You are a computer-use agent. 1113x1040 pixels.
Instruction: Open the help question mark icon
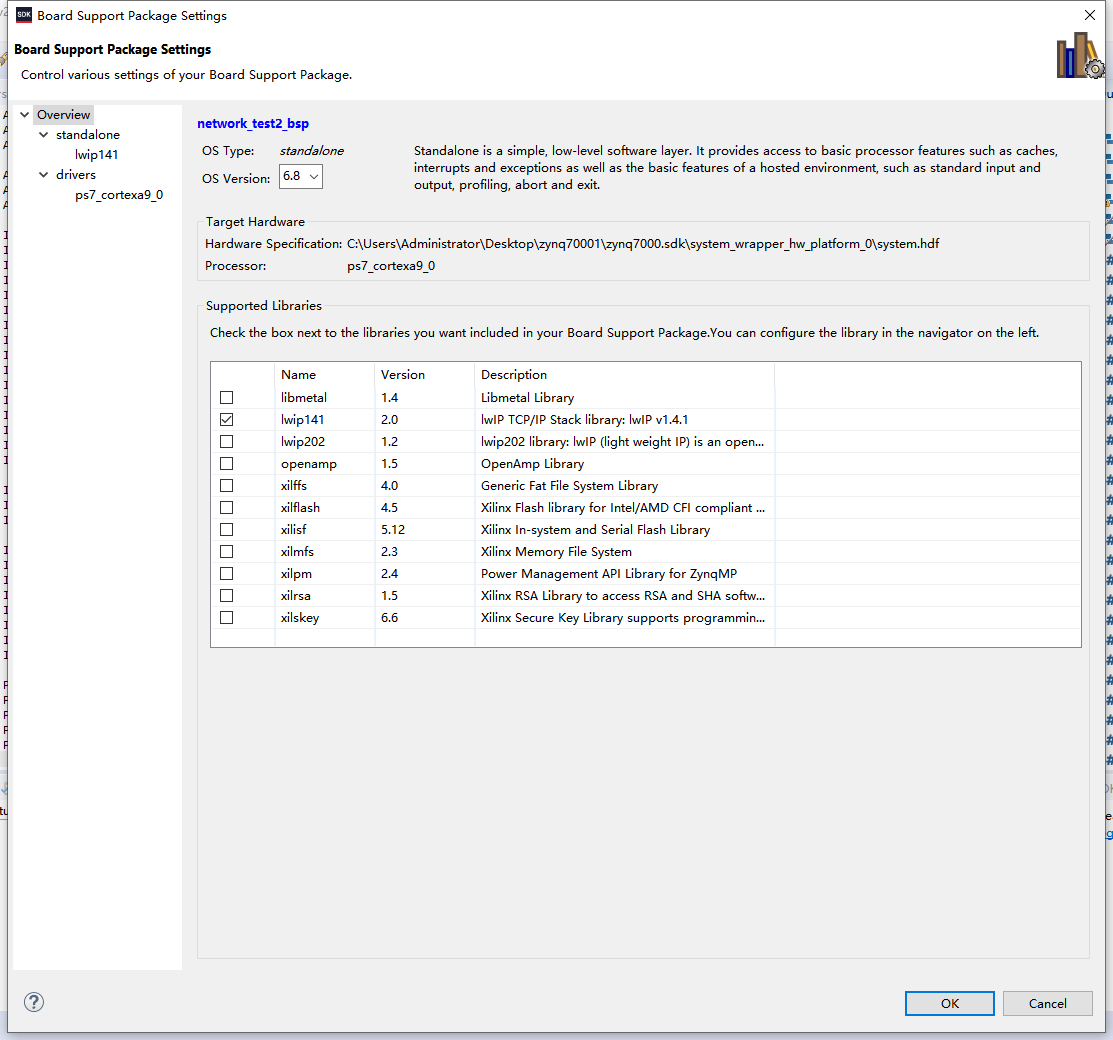(34, 1002)
